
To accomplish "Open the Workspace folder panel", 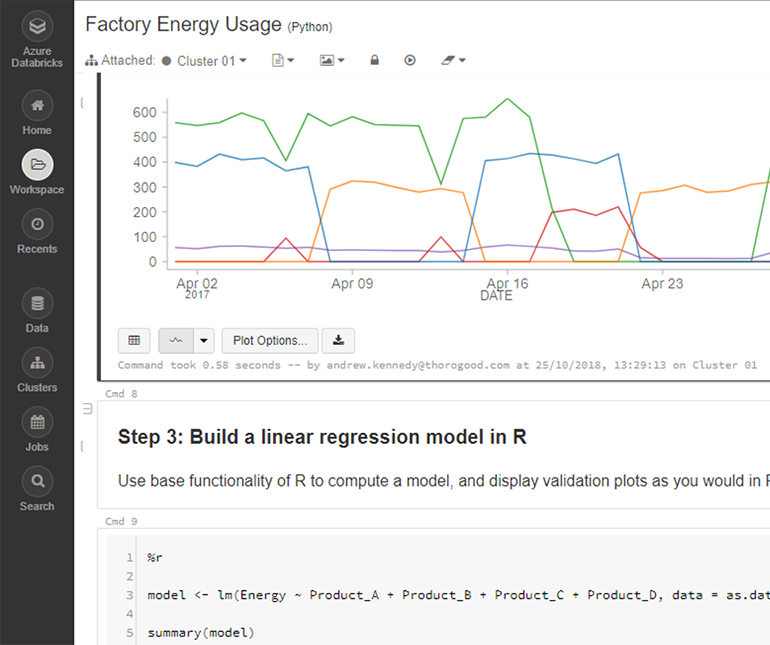I will 37,172.
